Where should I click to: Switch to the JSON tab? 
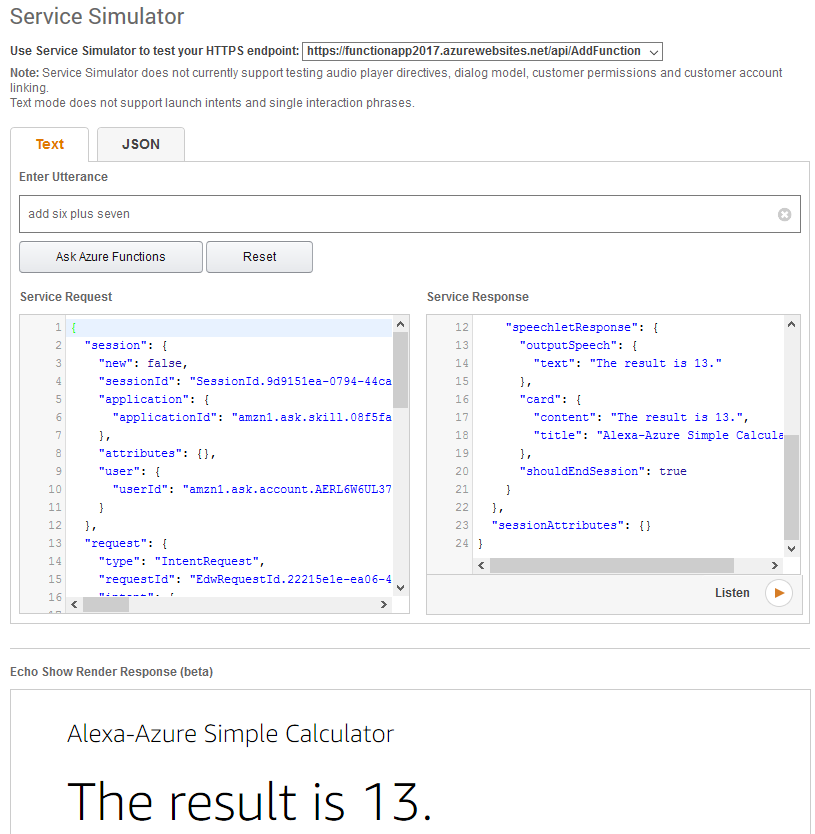(x=141, y=144)
